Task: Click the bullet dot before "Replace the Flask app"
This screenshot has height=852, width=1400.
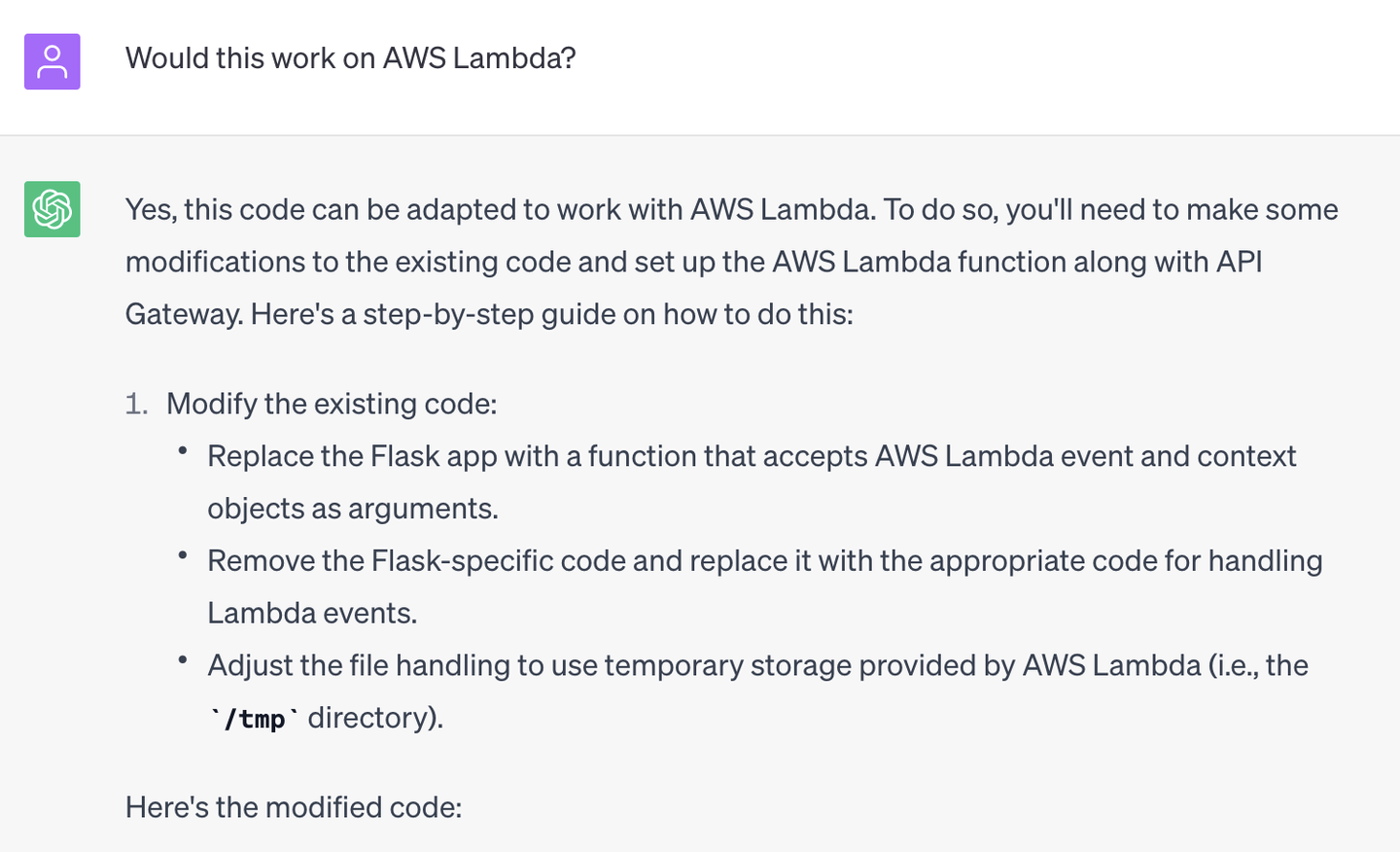Action: click(182, 450)
